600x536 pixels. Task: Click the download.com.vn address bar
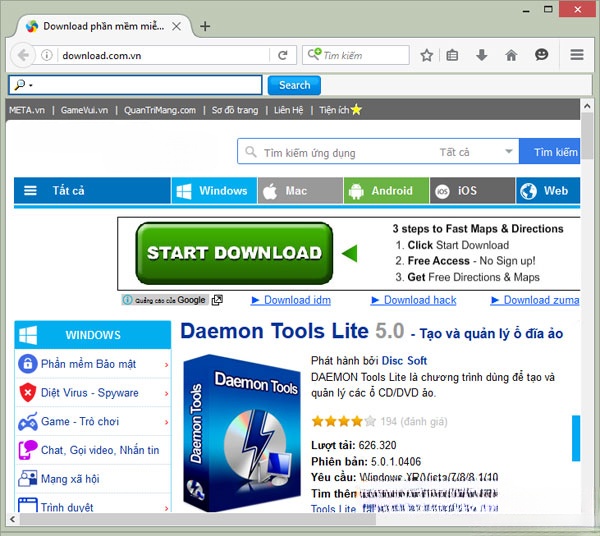point(164,55)
